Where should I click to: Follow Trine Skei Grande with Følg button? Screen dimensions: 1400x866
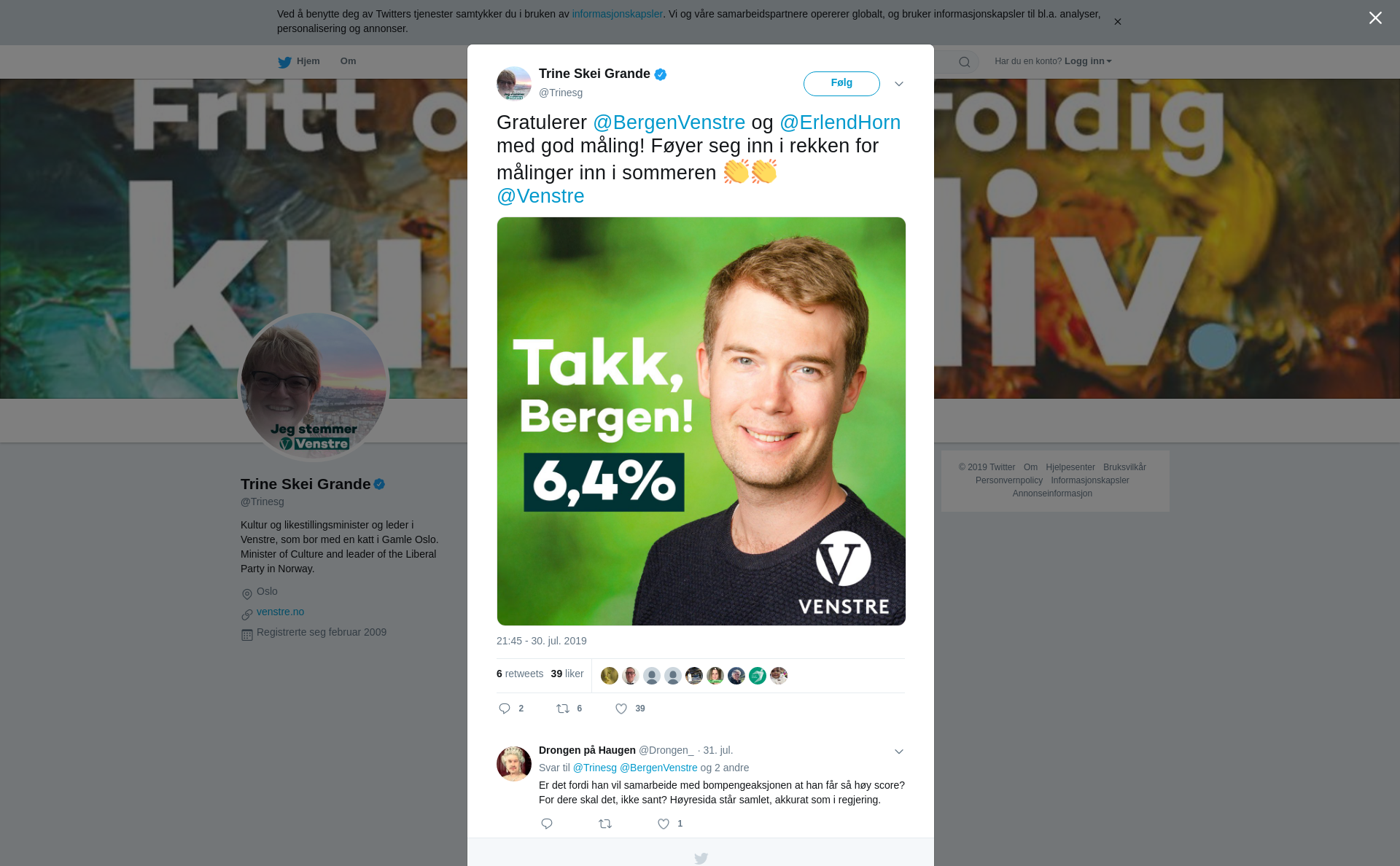tap(841, 84)
